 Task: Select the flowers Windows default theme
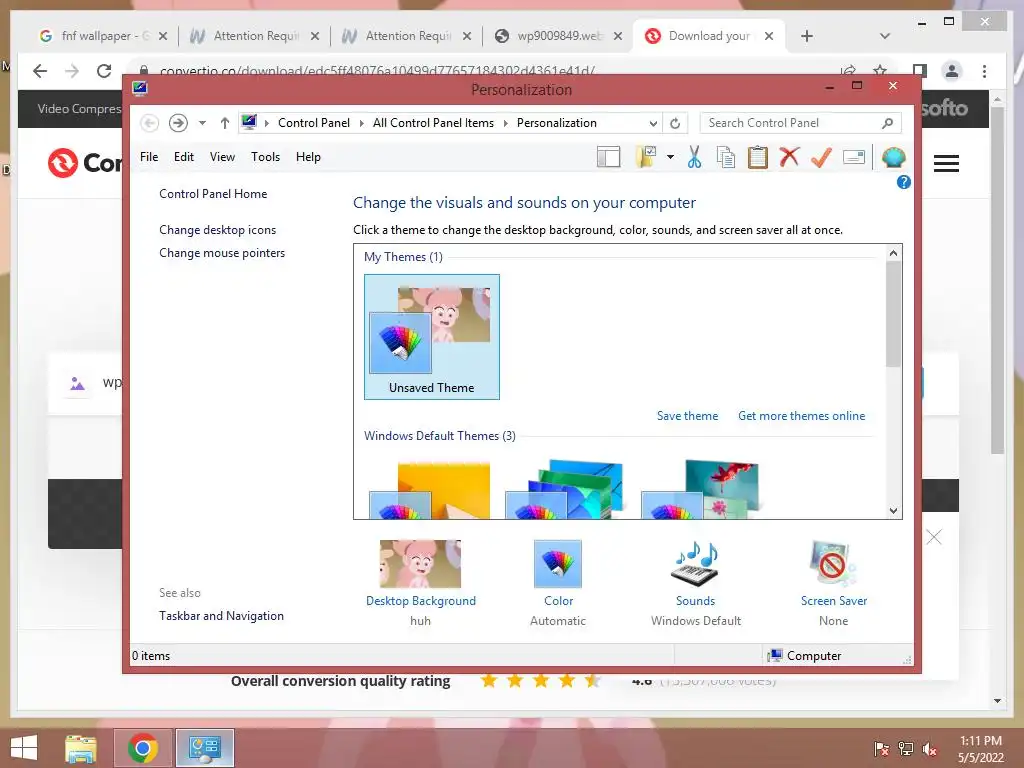[699, 490]
